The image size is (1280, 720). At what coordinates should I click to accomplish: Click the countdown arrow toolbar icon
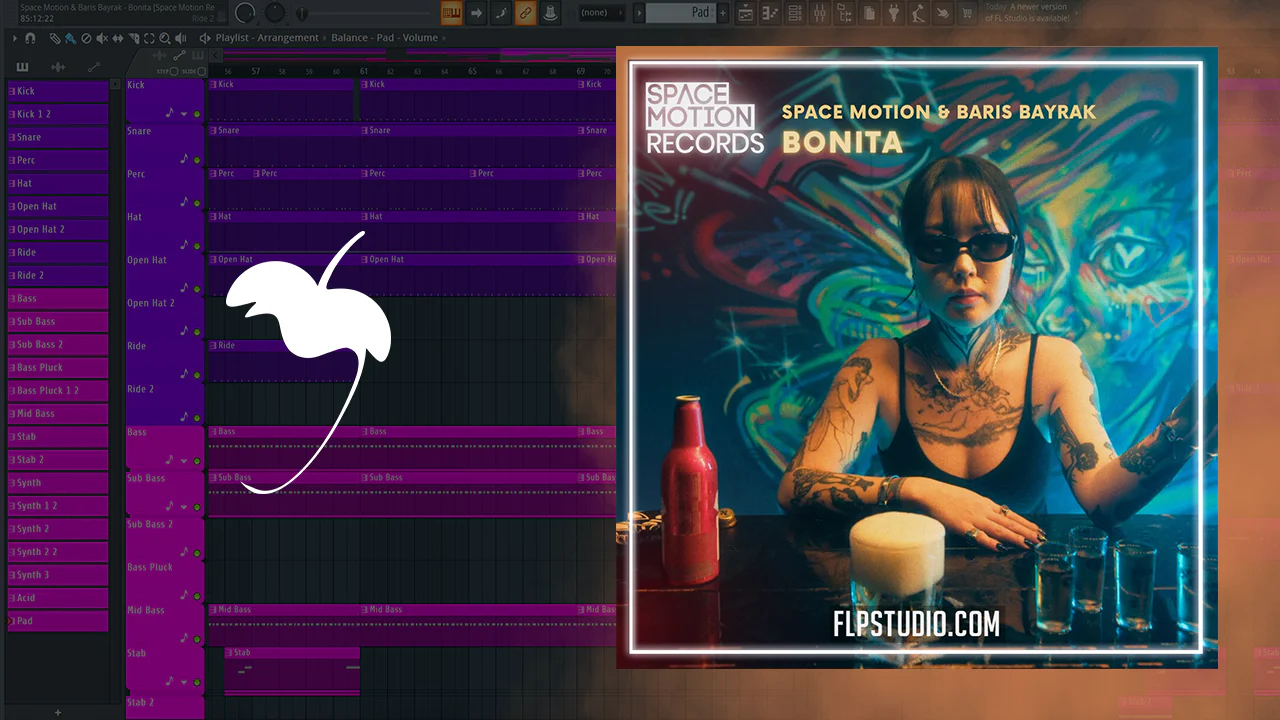(x=476, y=13)
